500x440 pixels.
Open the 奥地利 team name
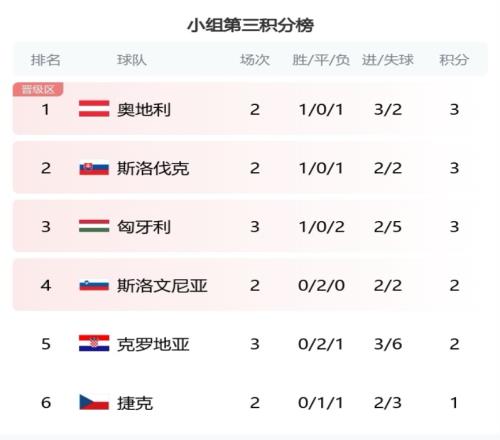click(144, 110)
